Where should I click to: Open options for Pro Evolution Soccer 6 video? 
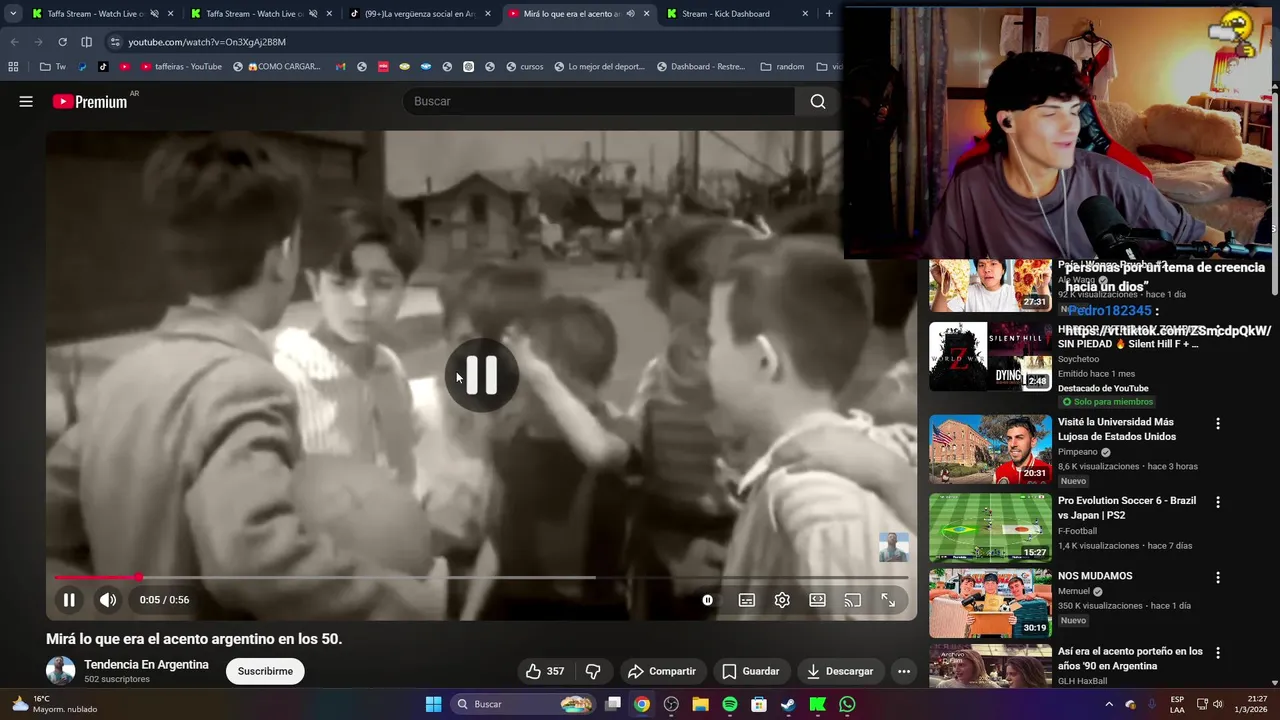pos(1218,502)
